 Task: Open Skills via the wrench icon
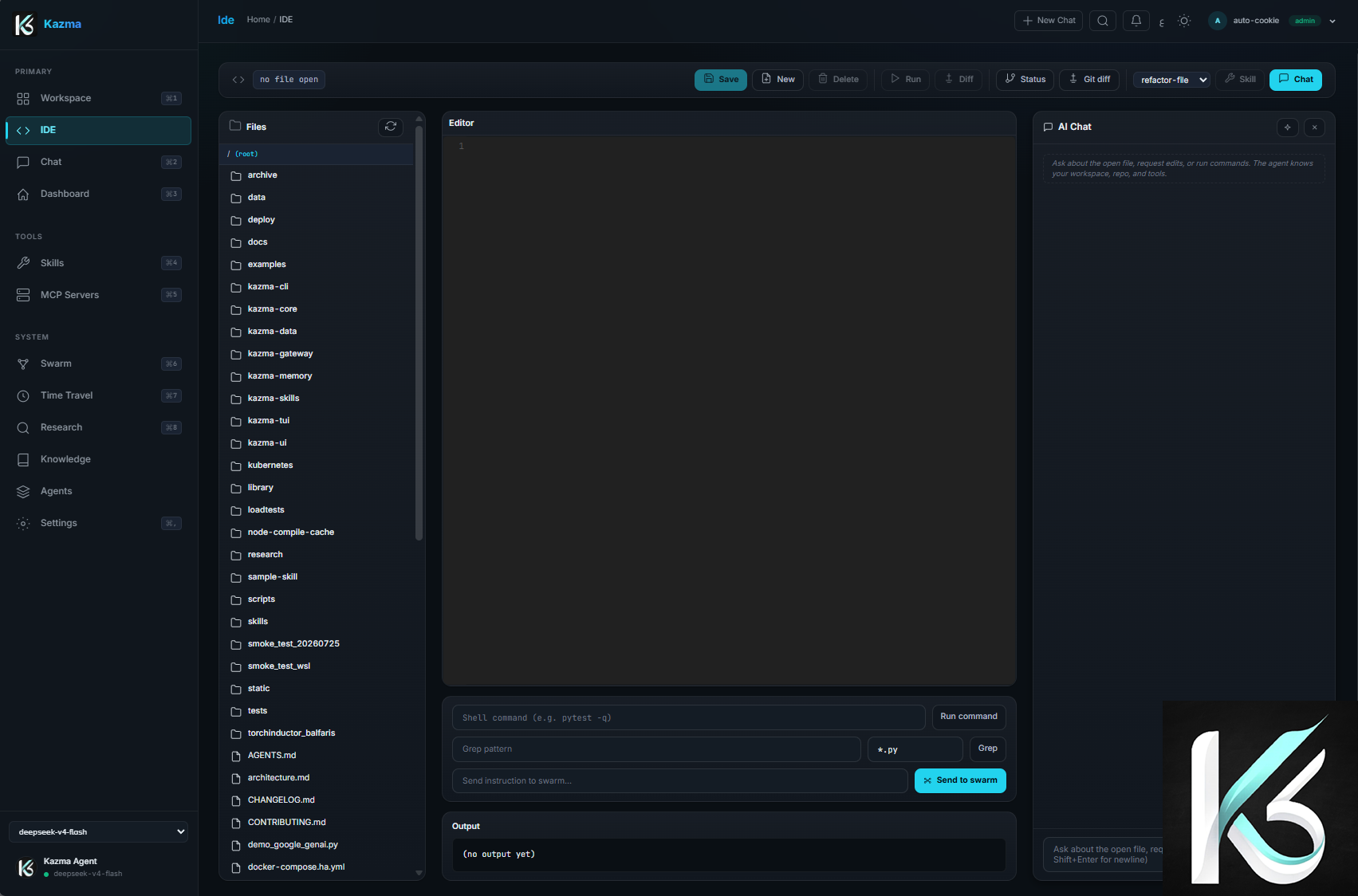point(23,263)
